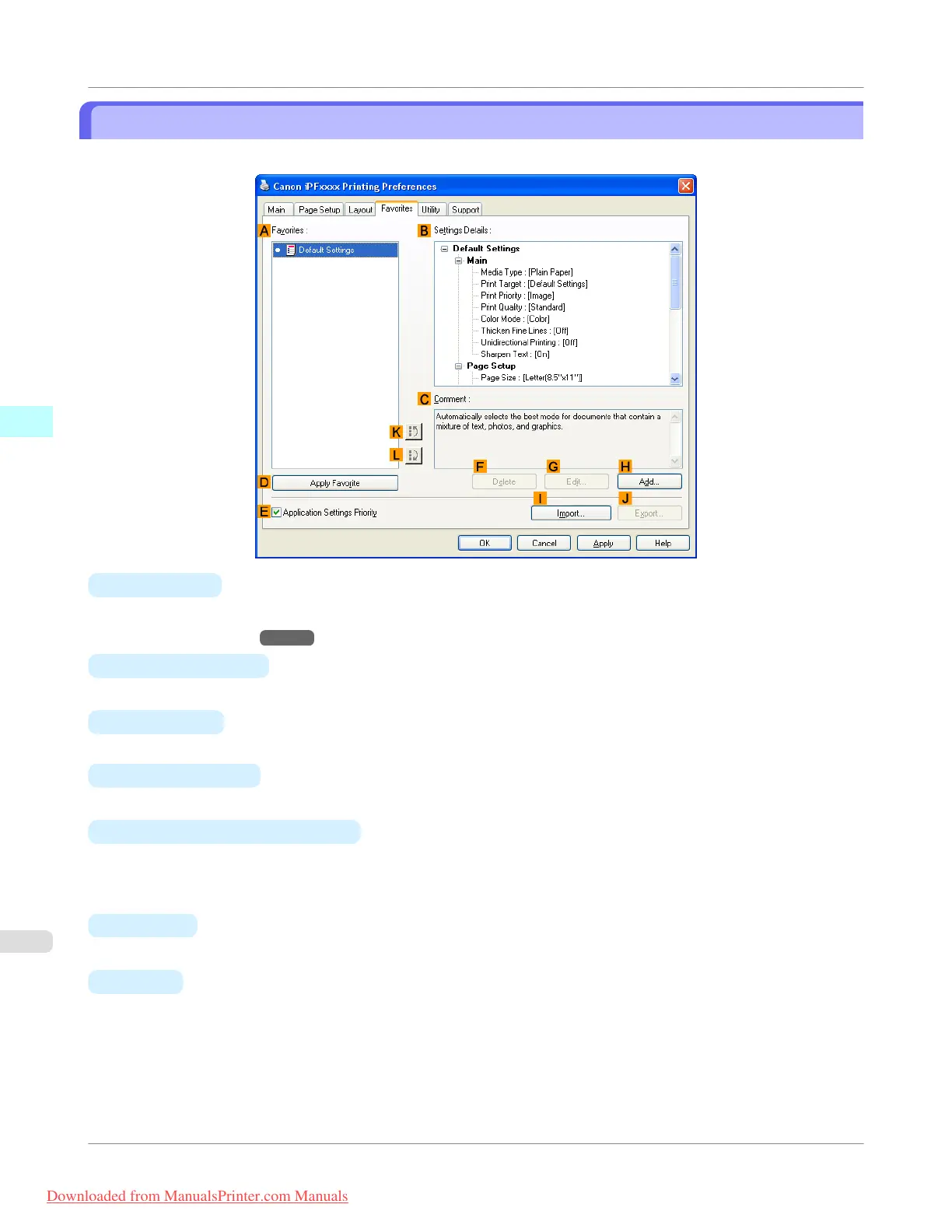Screen dimensions: 952x1232
Task: Click the Export... button
Action: [x=649, y=513]
